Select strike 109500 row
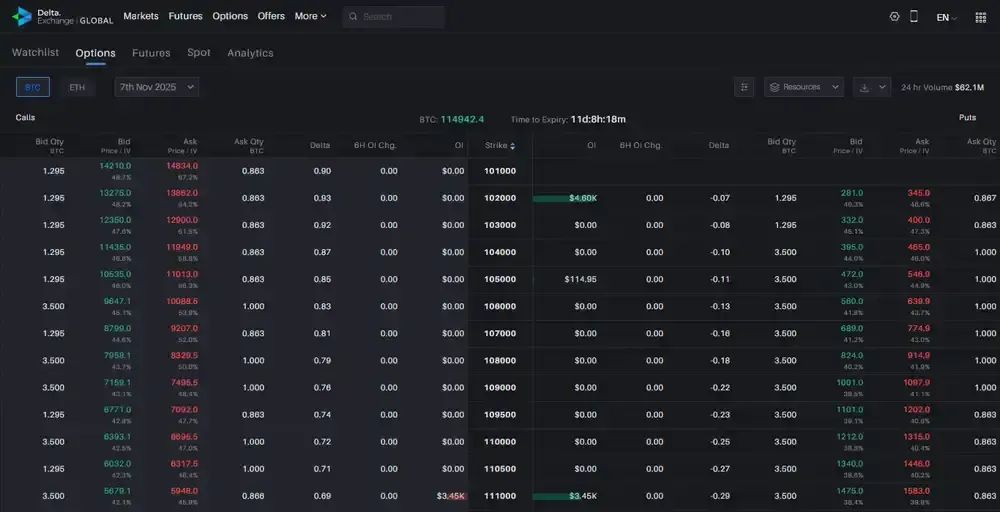Image resolution: width=1000 pixels, height=512 pixels. [500, 414]
